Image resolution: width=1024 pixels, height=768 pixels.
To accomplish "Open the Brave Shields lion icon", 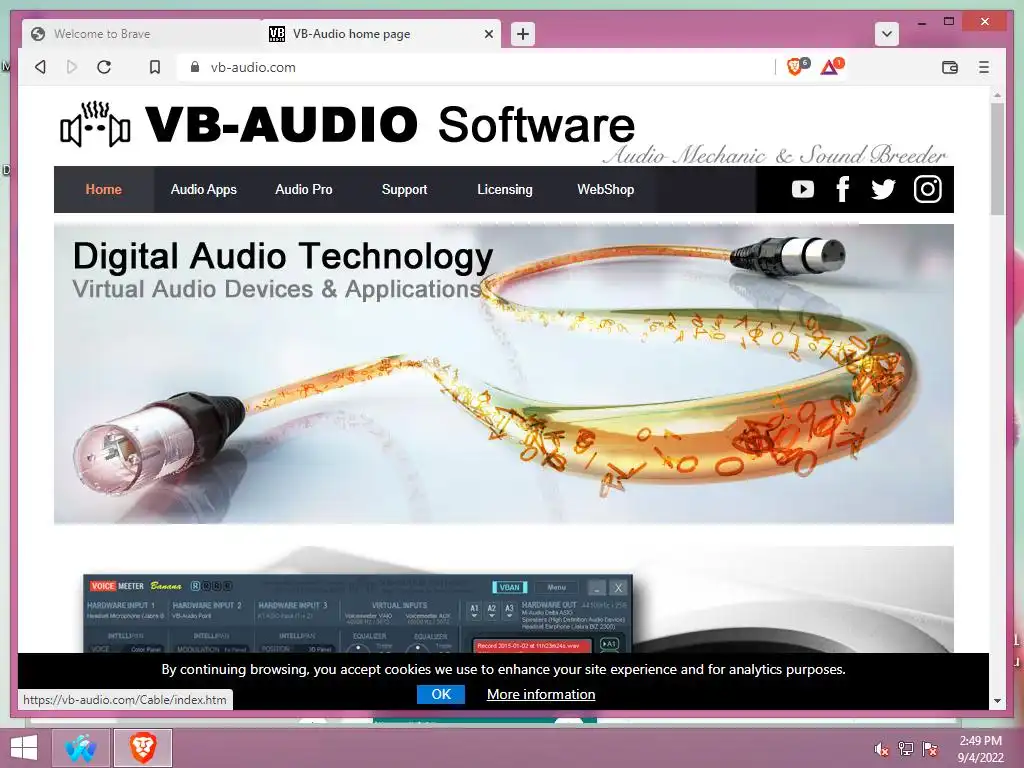I will pos(795,67).
